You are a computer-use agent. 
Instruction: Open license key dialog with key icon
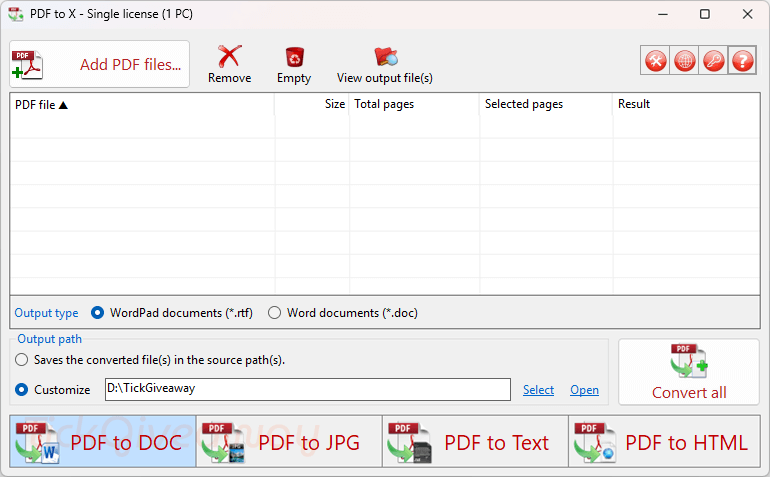(x=714, y=61)
